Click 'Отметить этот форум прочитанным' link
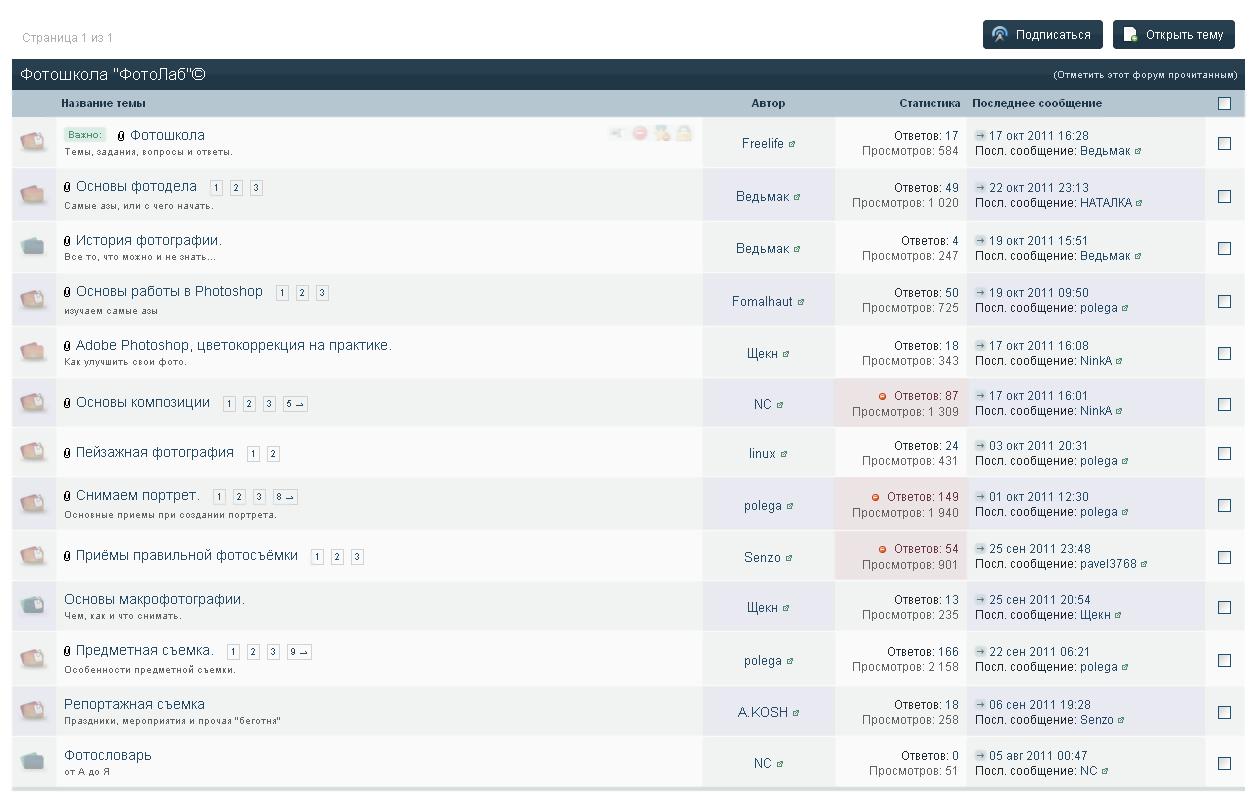1259x798 pixels. coord(1145,75)
